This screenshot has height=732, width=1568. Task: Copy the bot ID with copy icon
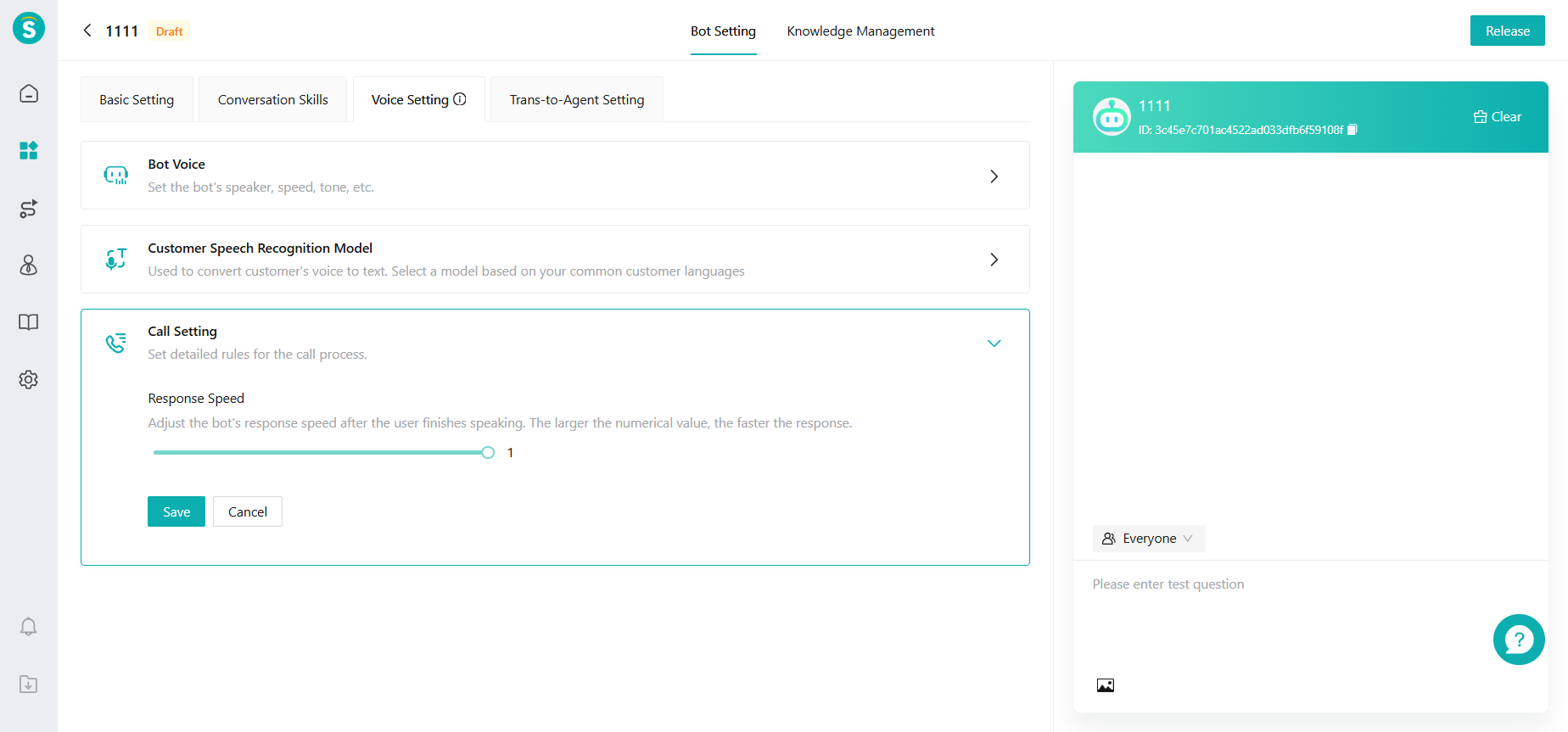[1352, 130]
